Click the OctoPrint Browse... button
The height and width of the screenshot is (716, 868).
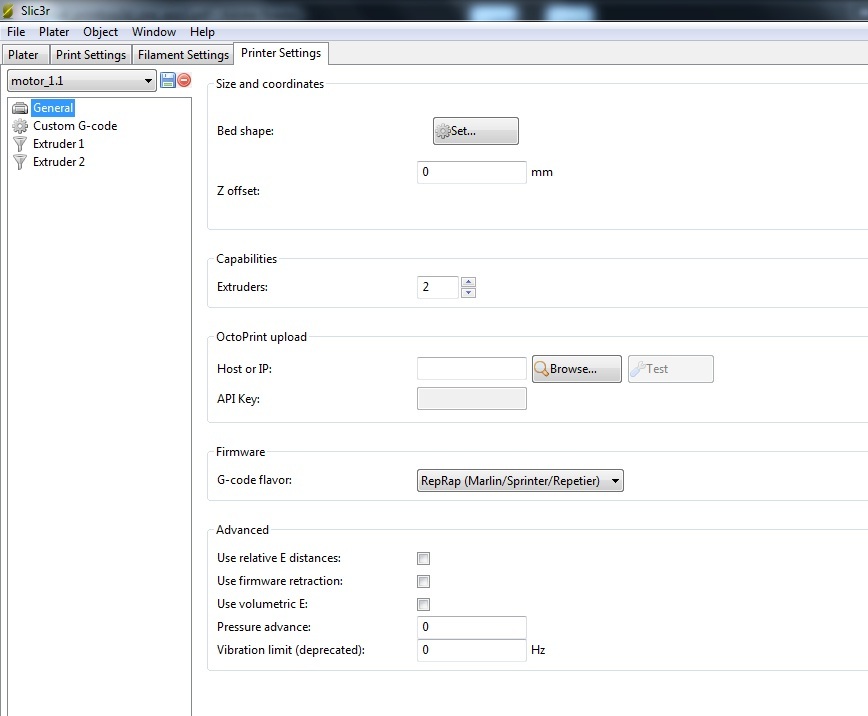point(576,369)
